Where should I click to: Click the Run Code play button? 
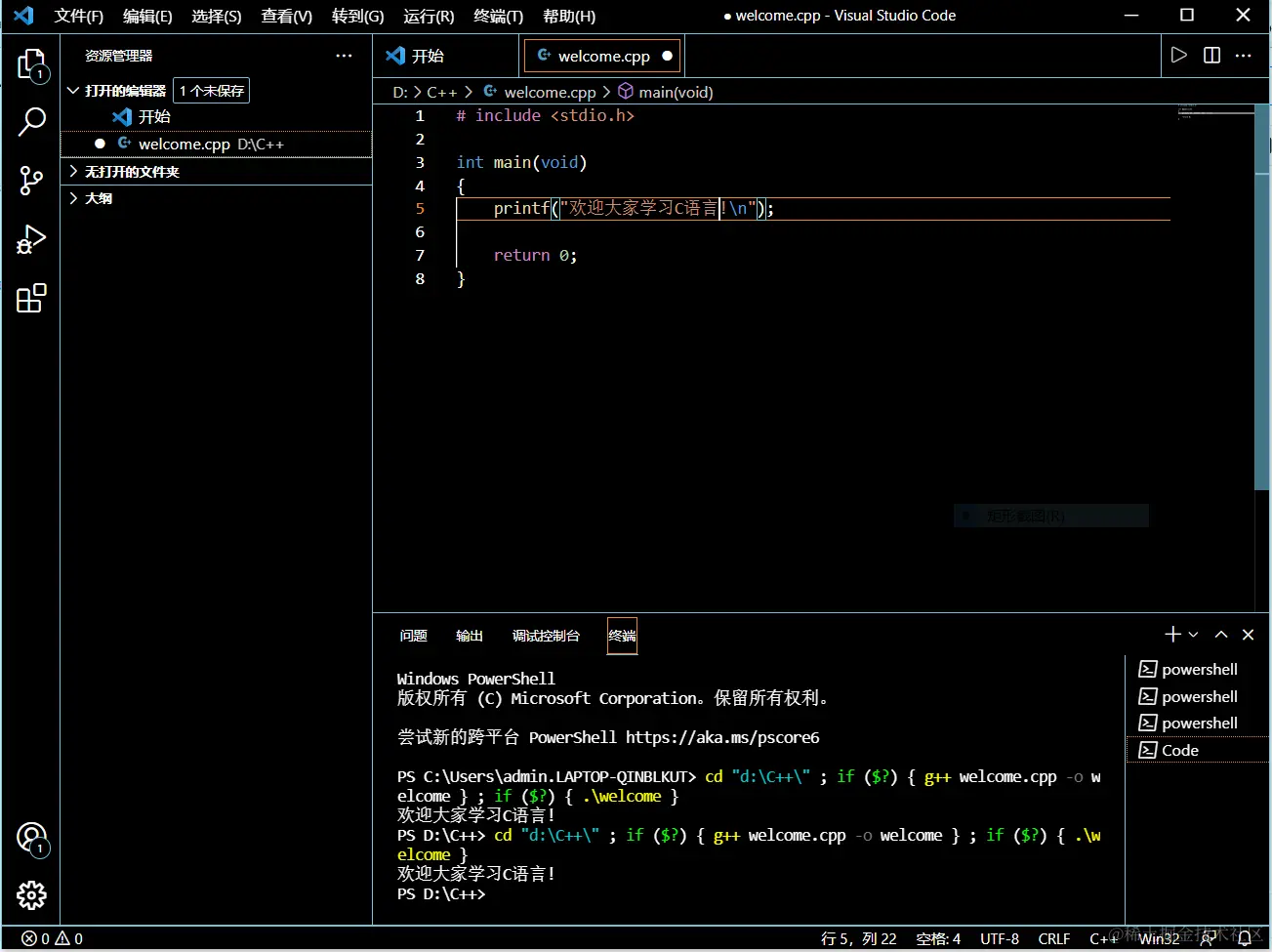pos(1179,56)
